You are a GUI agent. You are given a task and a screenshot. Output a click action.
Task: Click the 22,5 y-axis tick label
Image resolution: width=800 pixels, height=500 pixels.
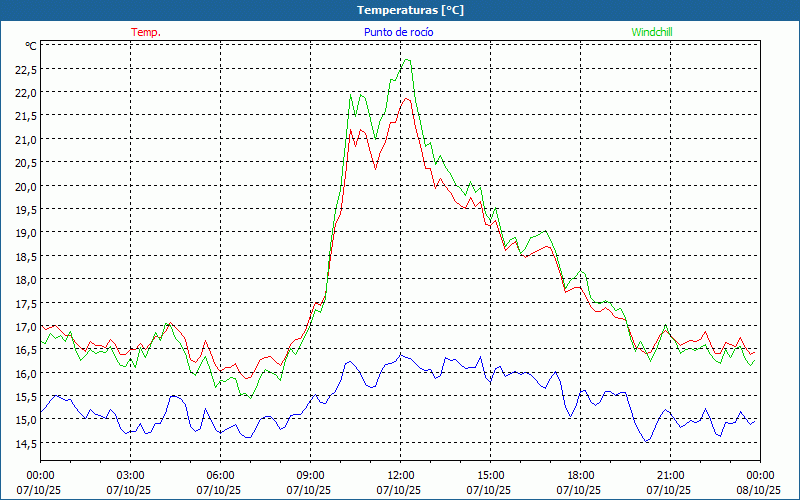click(x=25, y=69)
